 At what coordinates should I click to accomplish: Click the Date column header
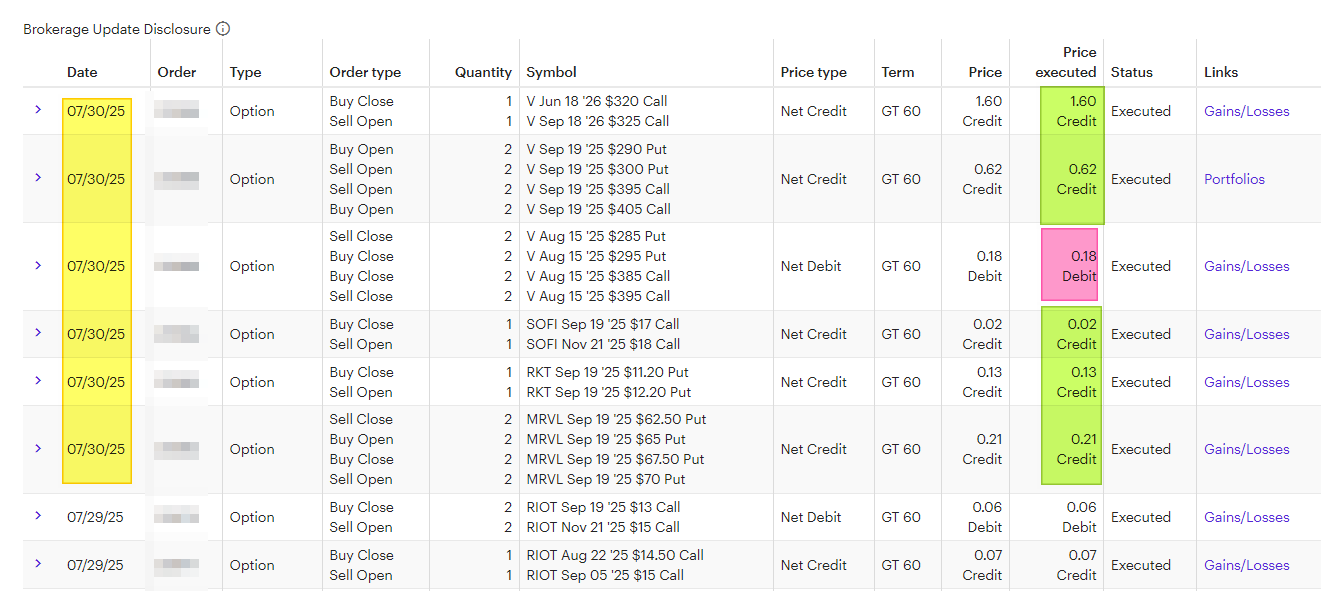click(82, 72)
